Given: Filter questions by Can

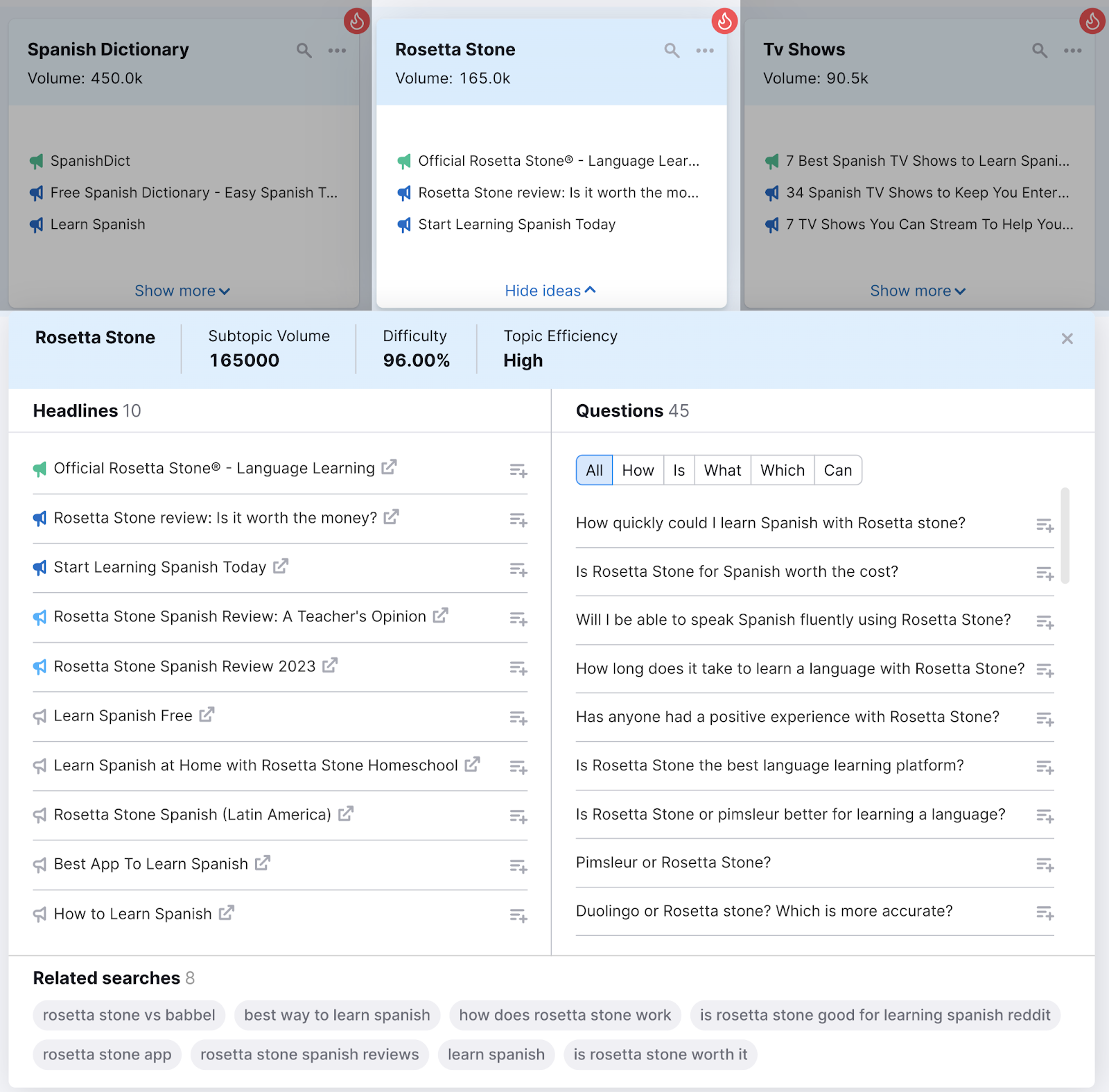Looking at the screenshot, I should point(838,470).
